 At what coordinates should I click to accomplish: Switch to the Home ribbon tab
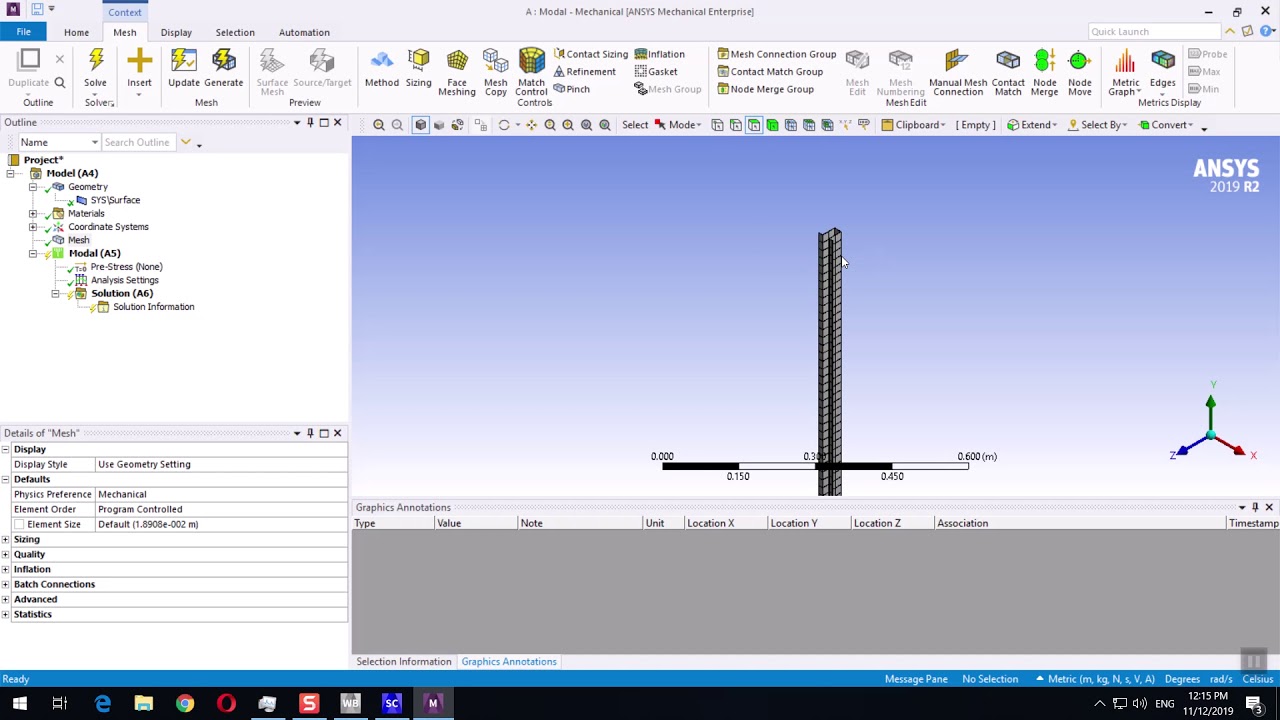pyautogui.click(x=76, y=32)
